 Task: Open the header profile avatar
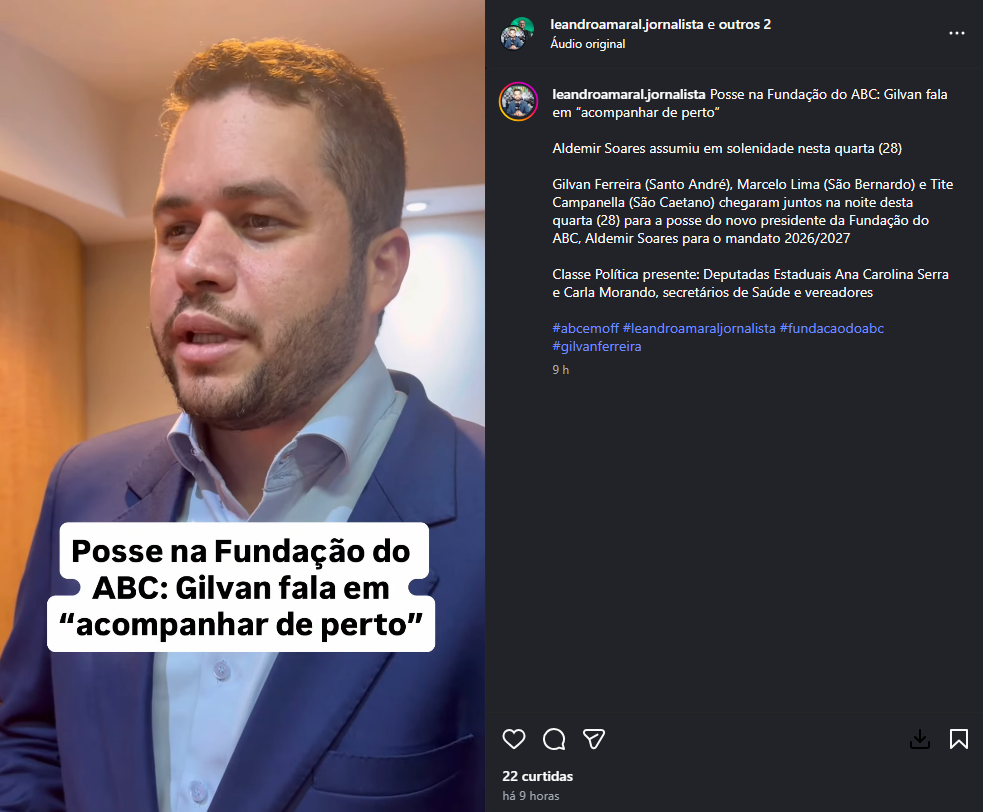tap(517, 34)
